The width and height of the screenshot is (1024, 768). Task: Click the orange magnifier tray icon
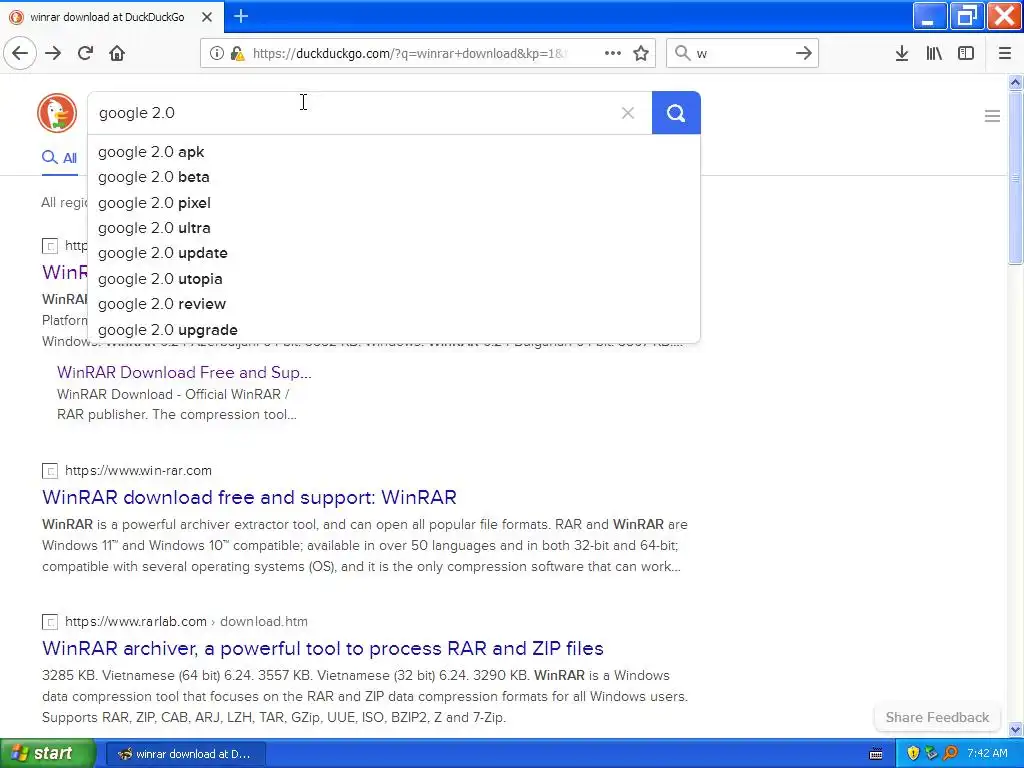tap(950, 753)
